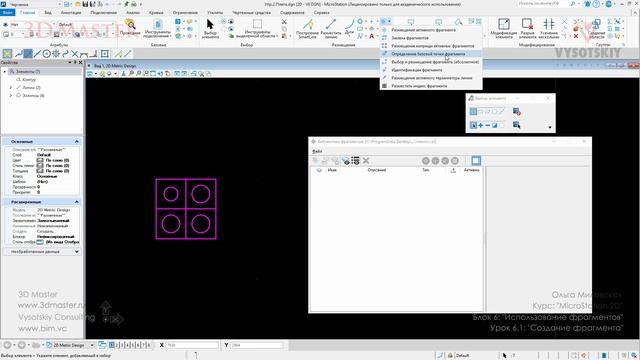
Task: Expand the Эллипсы (4) tree node
Action: (x=11, y=95)
